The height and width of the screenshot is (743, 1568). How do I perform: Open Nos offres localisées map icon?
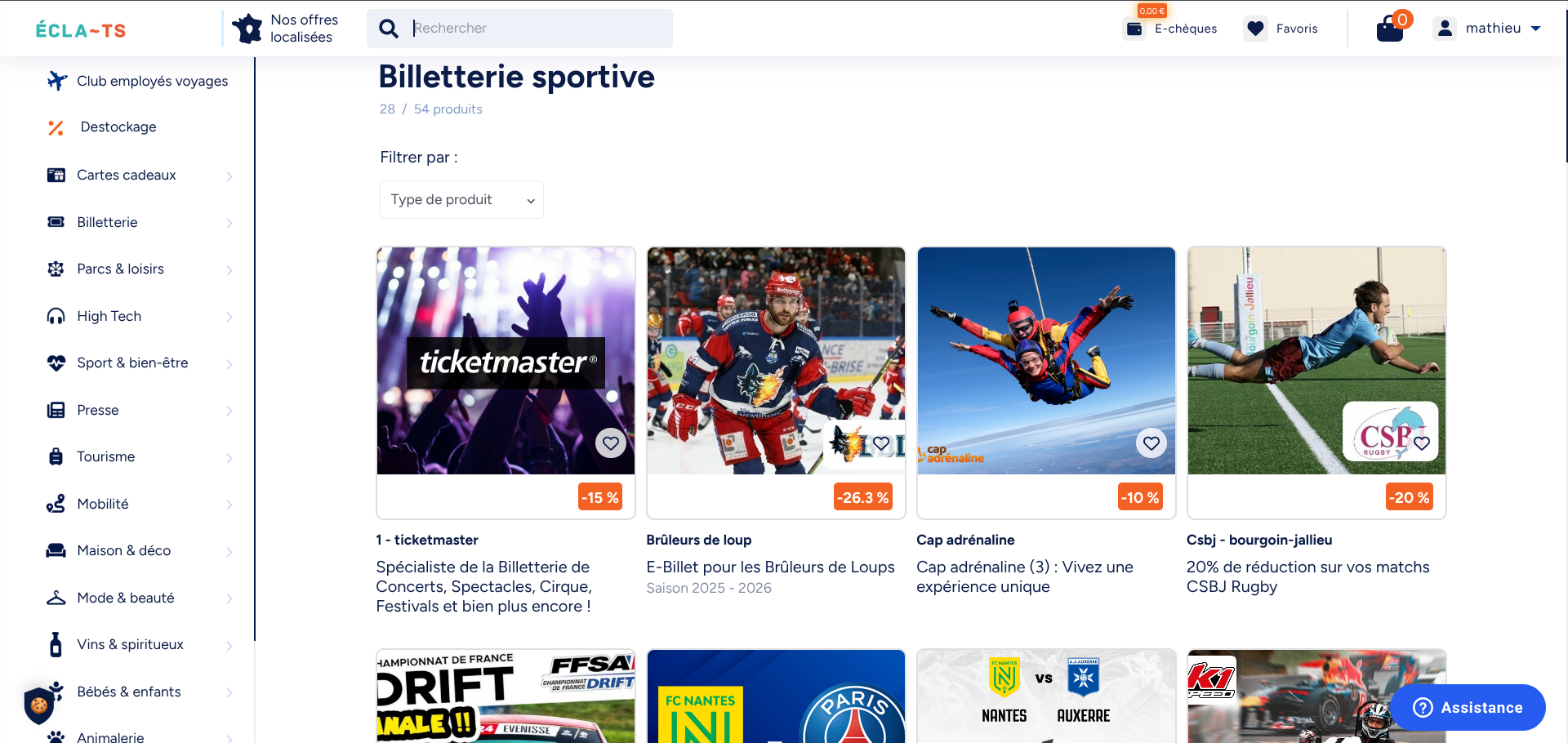[x=247, y=29]
